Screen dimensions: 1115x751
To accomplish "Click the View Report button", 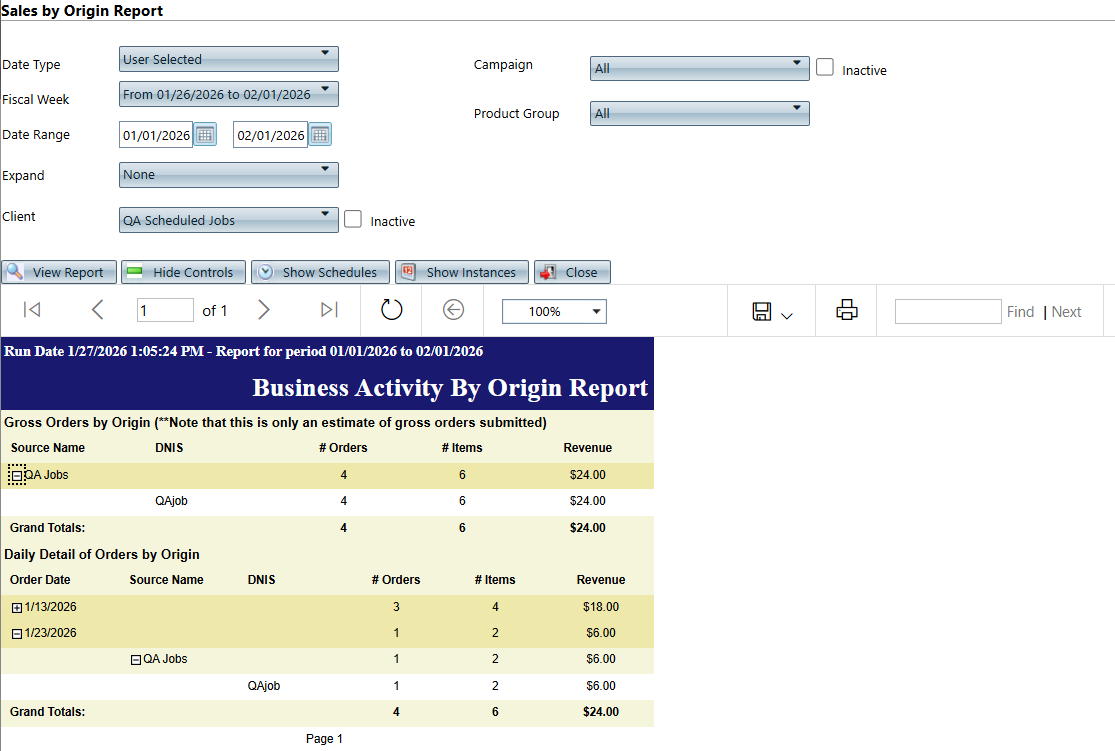I will [58, 272].
